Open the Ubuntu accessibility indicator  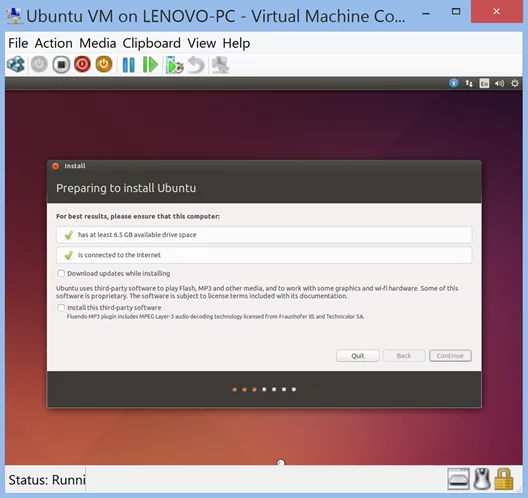coord(454,83)
